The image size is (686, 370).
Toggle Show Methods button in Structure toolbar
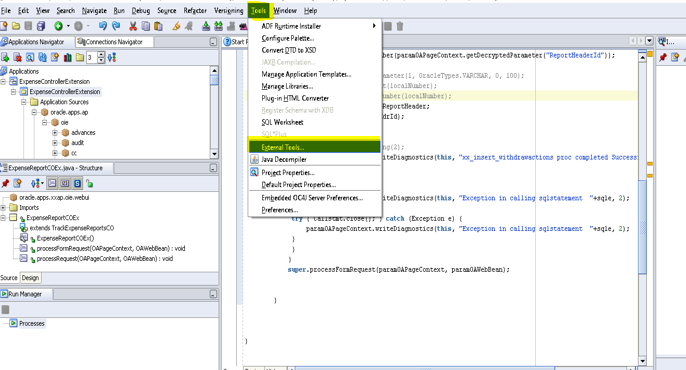coord(52,183)
